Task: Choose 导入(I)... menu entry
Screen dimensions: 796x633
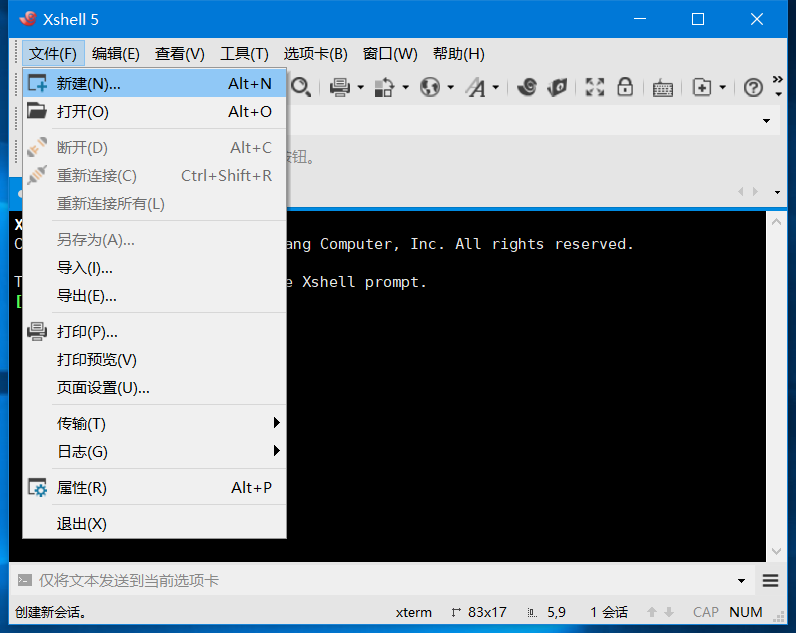Action: pyautogui.click(x=155, y=268)
